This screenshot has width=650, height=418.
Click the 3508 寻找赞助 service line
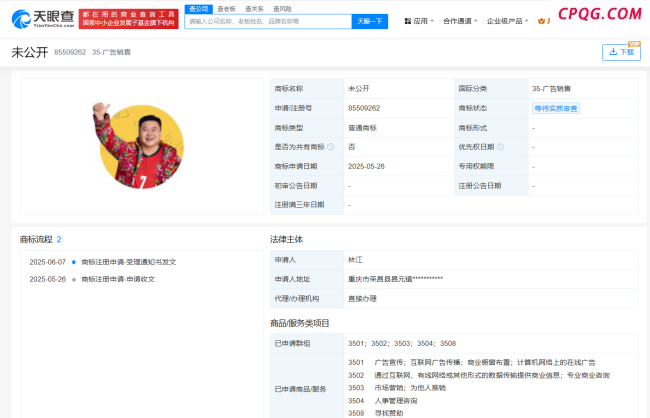click(x=376, y=413)
